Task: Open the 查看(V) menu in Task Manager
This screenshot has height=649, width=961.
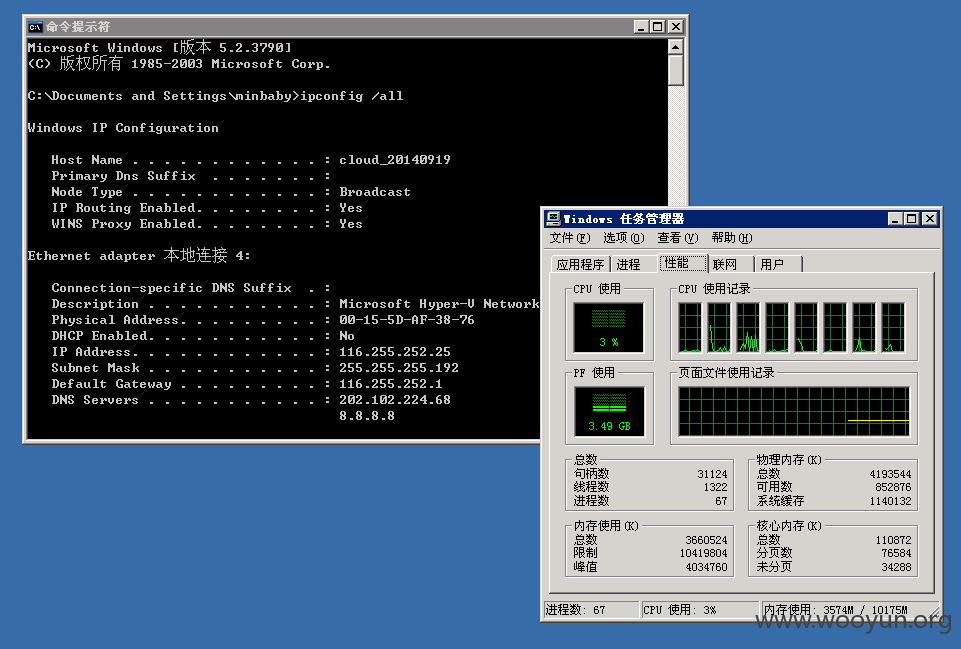Action: [x=677, y=238]
